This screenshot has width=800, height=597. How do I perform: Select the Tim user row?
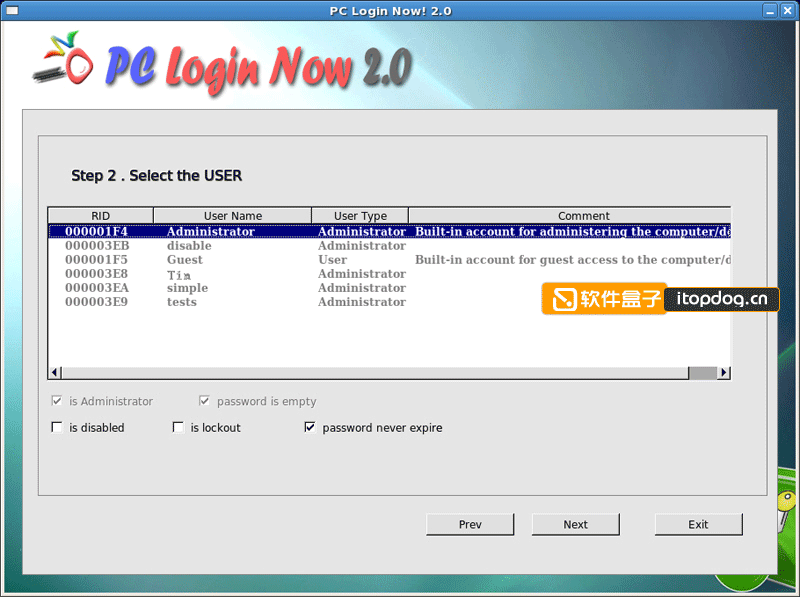click(x=390, y=274)
